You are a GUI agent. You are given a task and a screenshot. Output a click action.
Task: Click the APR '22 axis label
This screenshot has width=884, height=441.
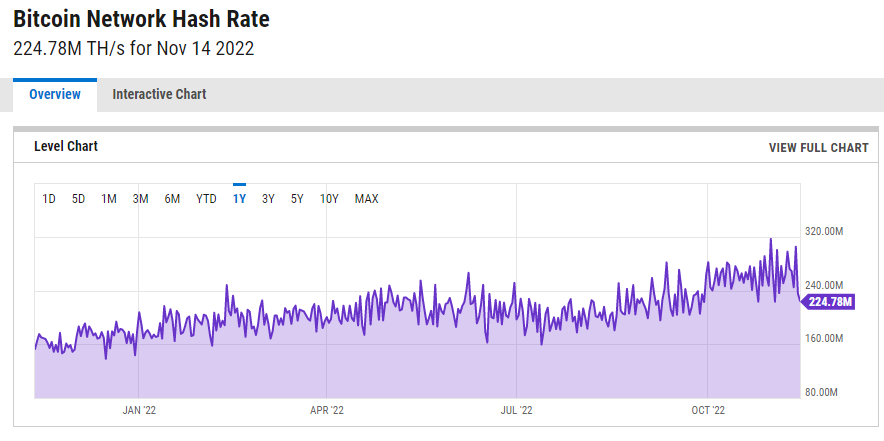[x=327, y=411]
